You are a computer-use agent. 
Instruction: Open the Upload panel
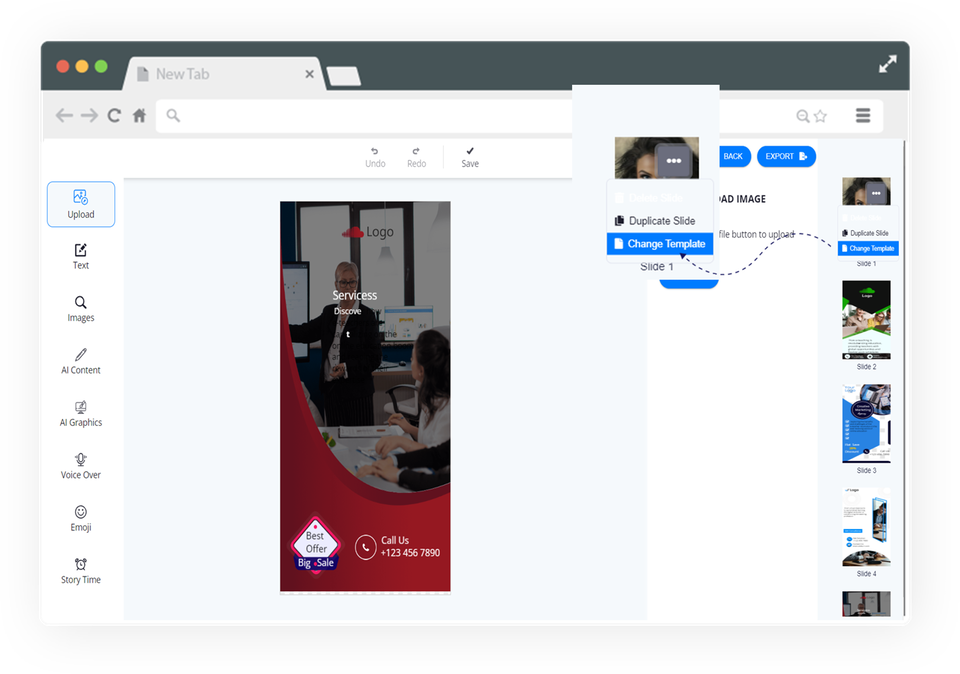pos(81,204)
